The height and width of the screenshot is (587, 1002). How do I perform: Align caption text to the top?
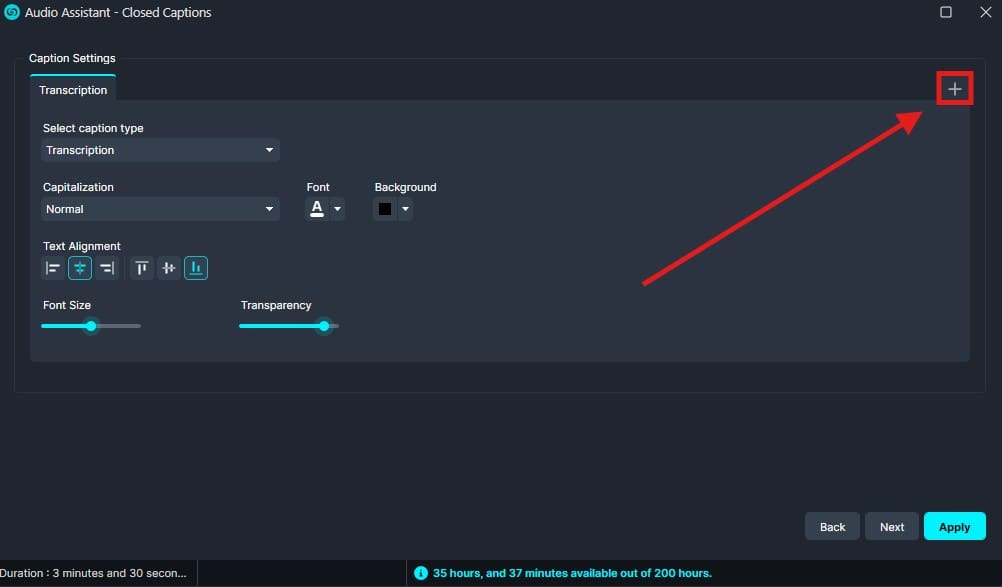tap(142, 268)
